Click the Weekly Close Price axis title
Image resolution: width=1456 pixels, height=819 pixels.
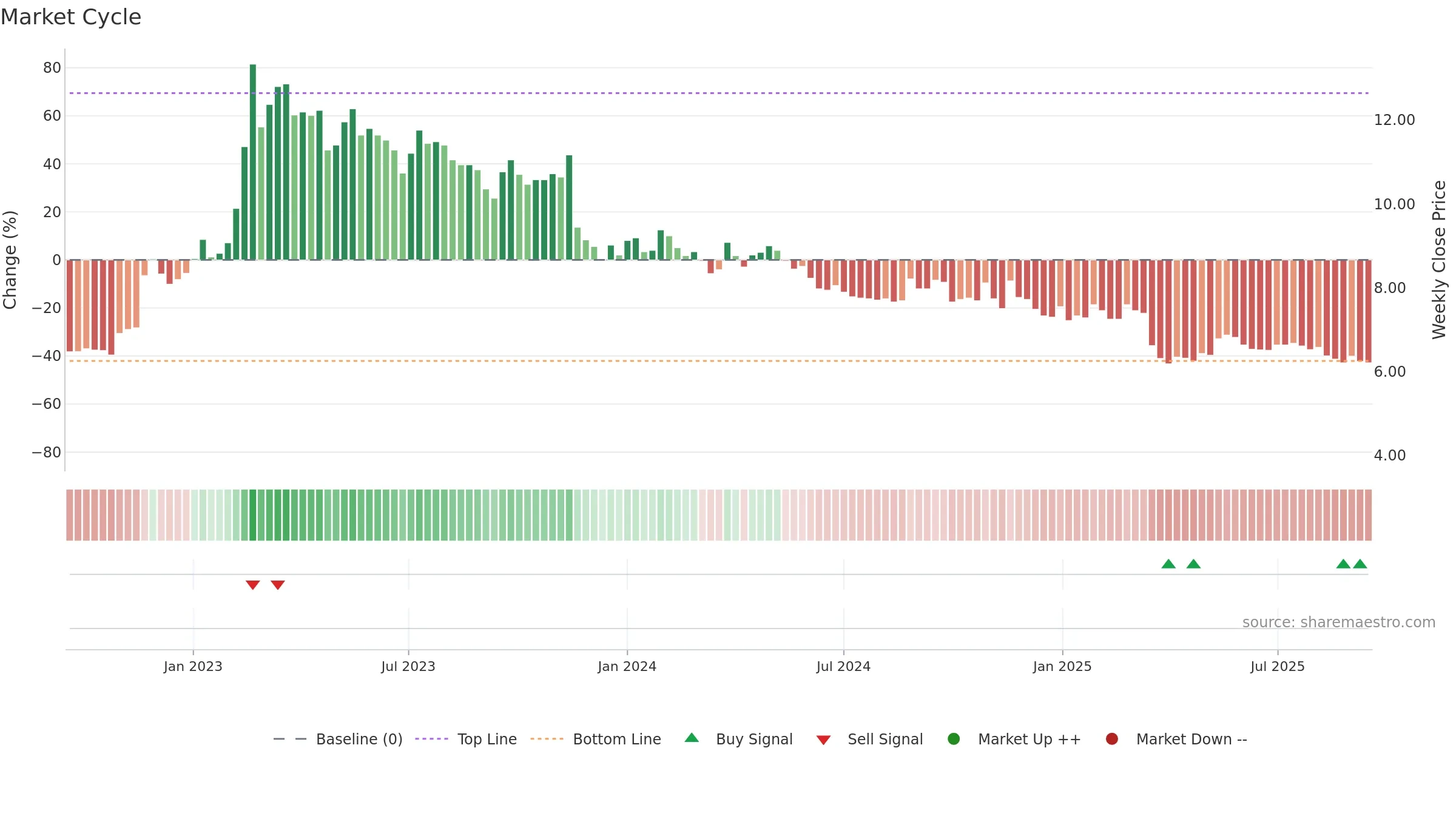1439,260
